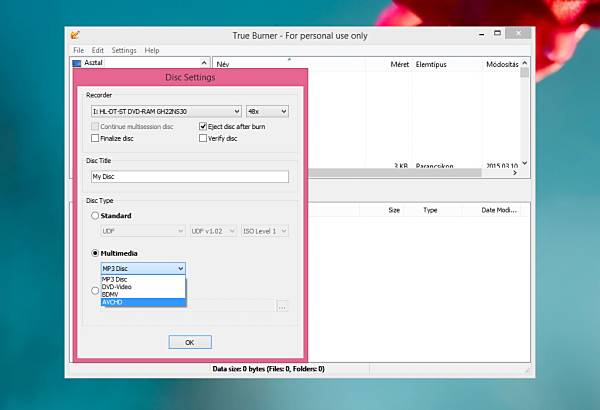Enable the Verify disc checkbox

coord(203,138)
